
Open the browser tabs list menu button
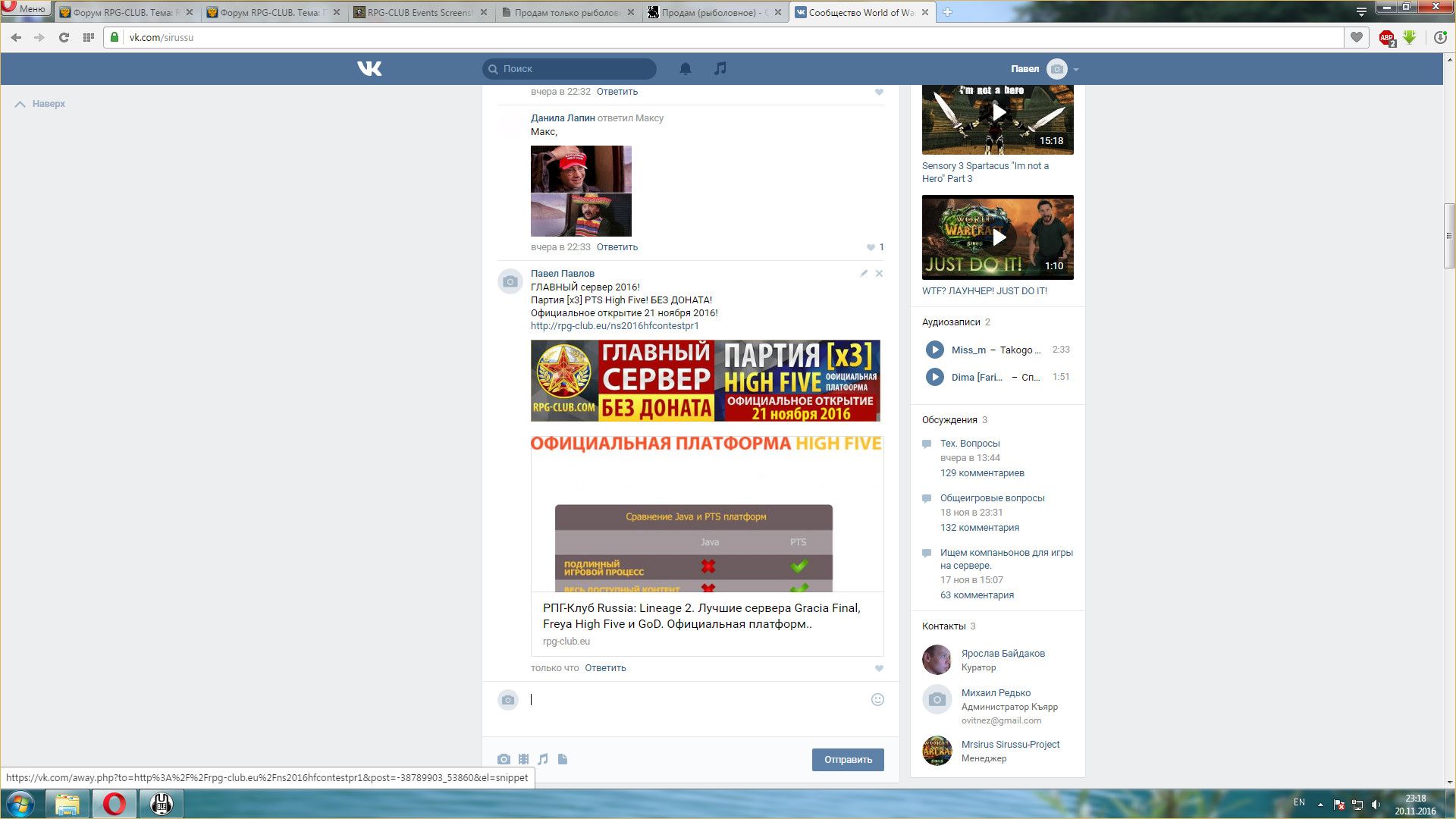pos(1361,12)
